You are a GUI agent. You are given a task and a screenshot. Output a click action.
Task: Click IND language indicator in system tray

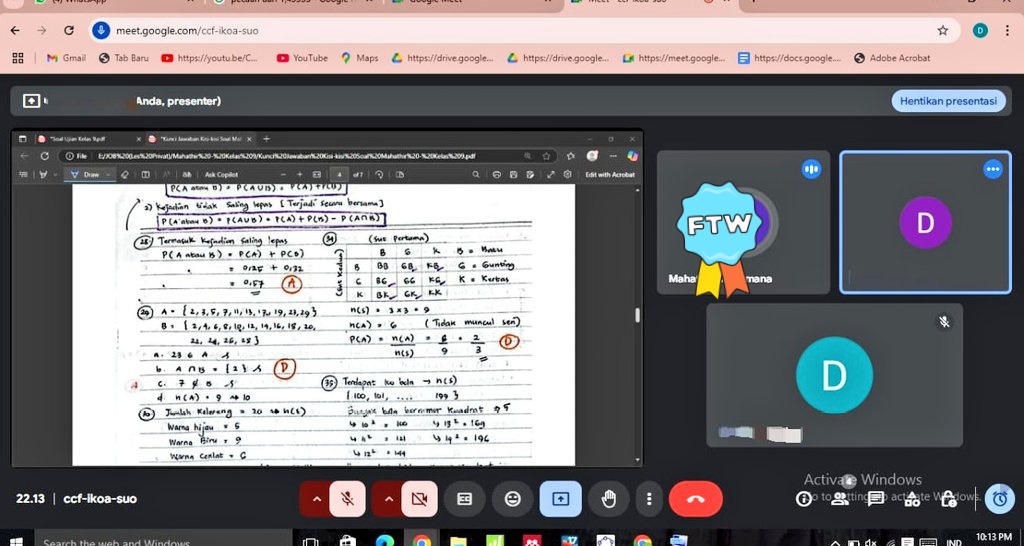coord(953,542)
